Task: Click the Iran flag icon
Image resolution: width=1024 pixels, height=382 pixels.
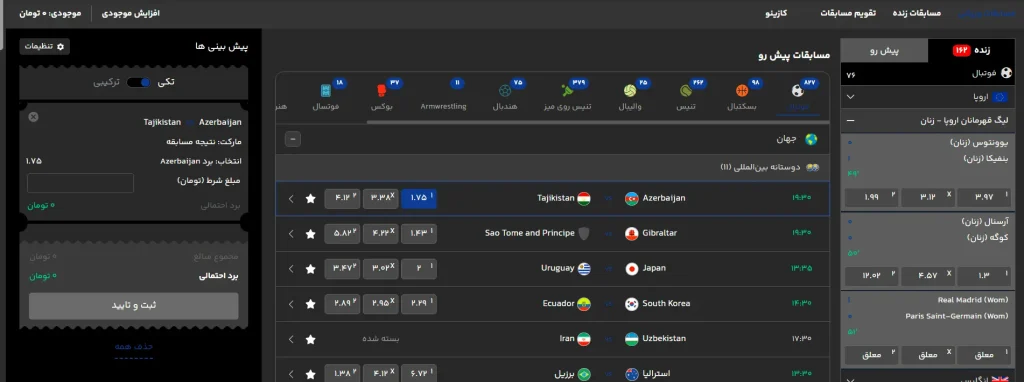Action: [584, 339]
